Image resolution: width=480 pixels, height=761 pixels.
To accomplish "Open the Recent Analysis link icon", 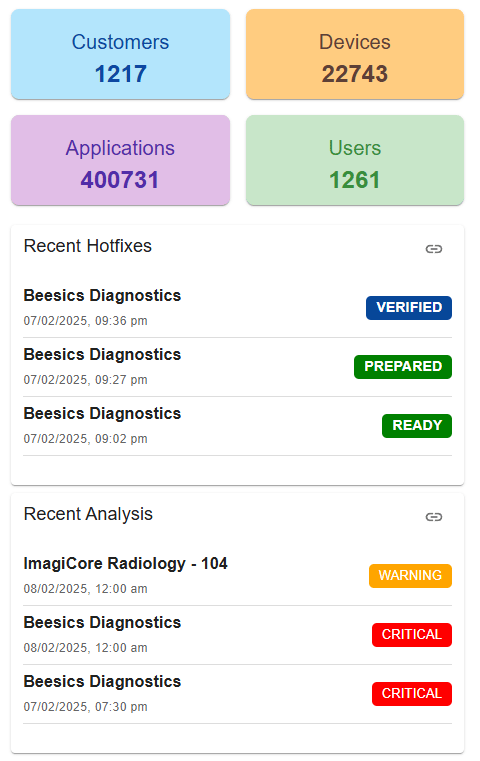I will 433,517.
